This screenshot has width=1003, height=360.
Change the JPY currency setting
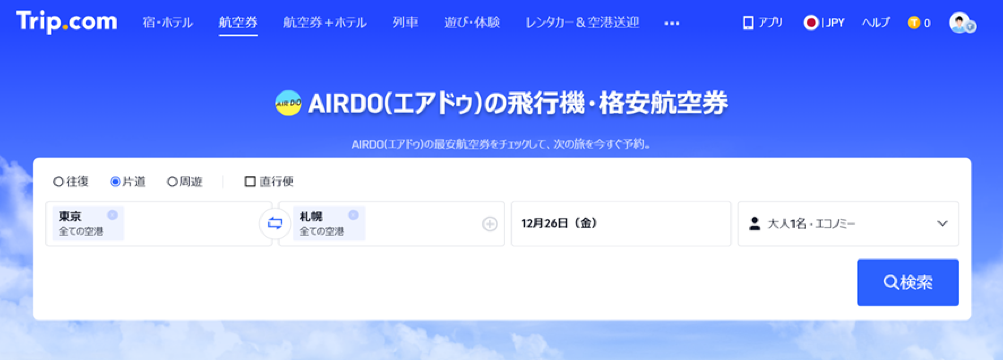point(834,23)
